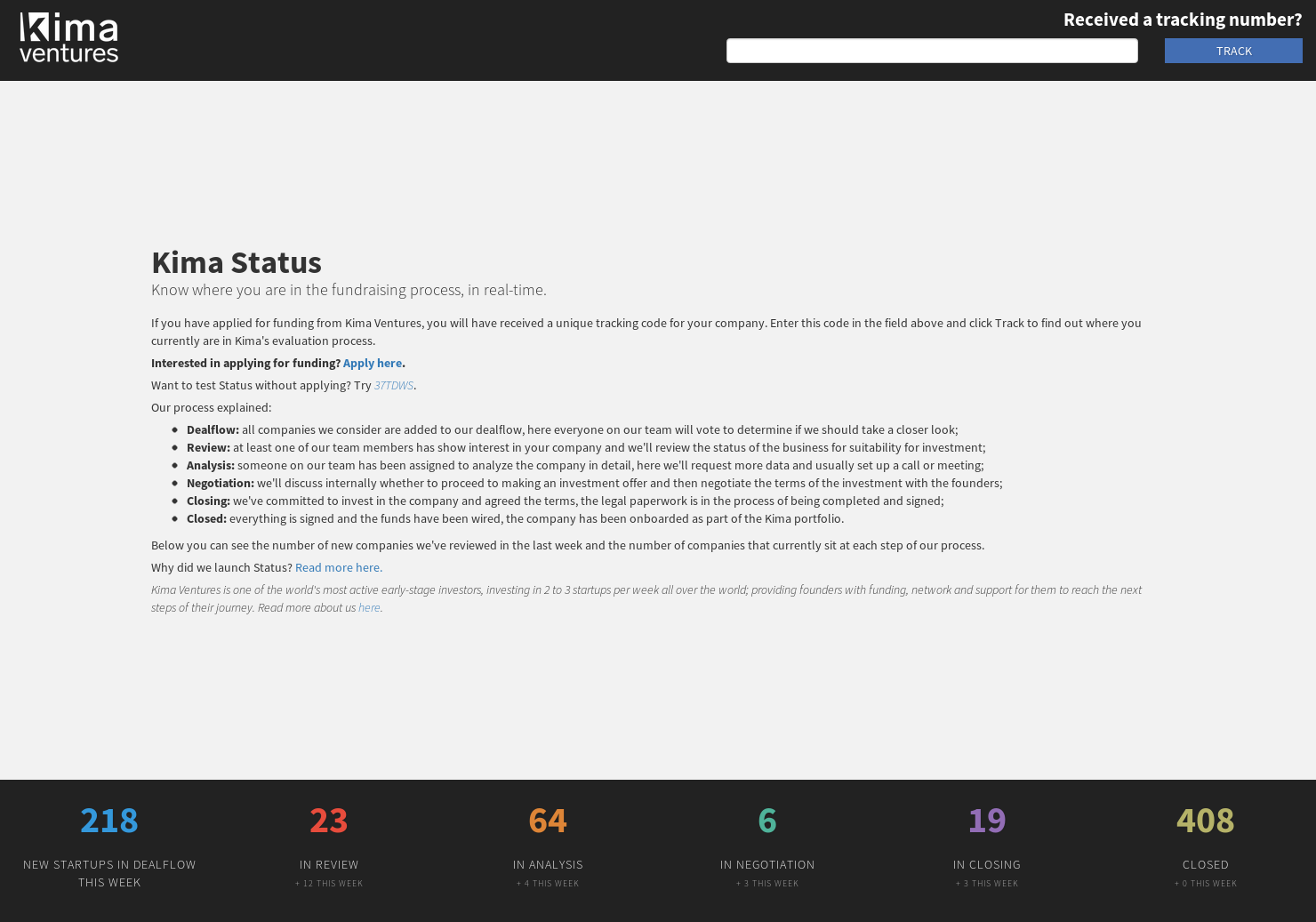Click the NEW STARTUPS IN DEALFLOW label

pyautogui.click(x=108, y=864)
